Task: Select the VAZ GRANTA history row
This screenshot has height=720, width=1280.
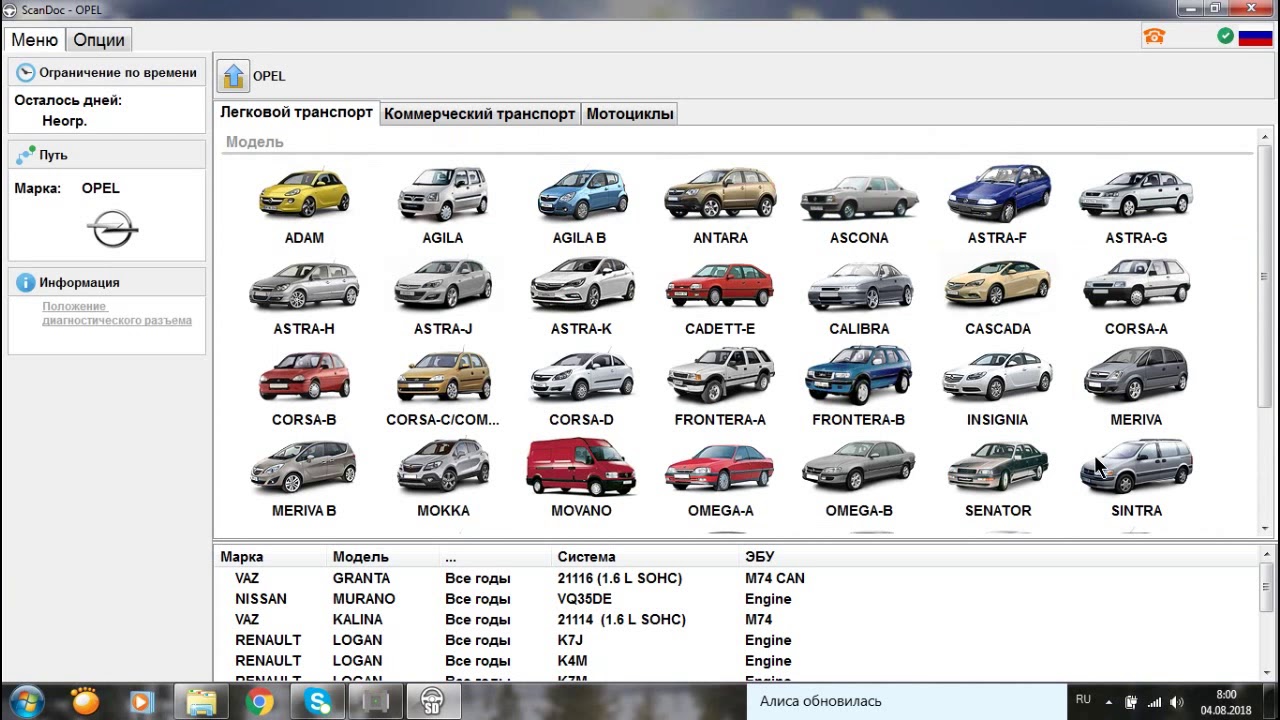Action: (x=738, y=578)
